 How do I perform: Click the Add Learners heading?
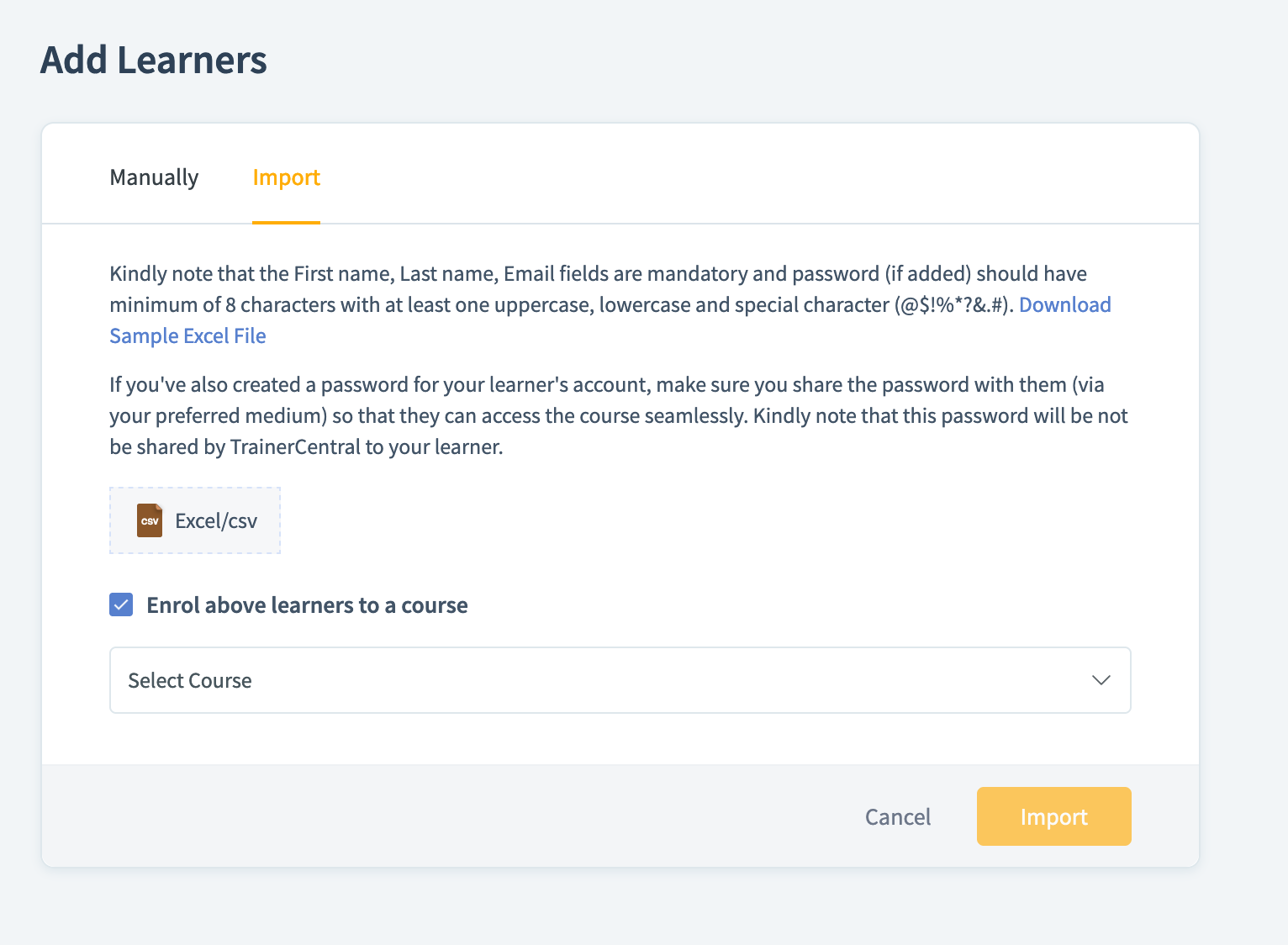(x=154, y=60)
